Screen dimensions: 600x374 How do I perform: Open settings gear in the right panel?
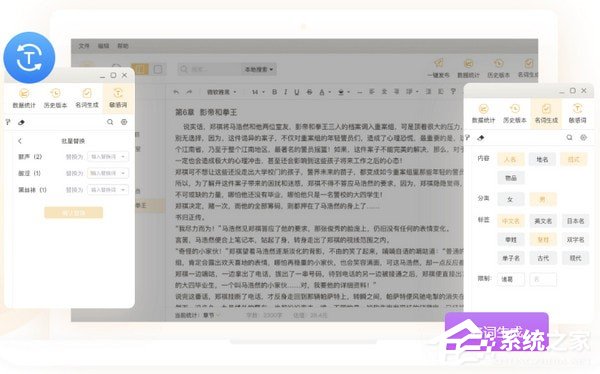point(583,137)
